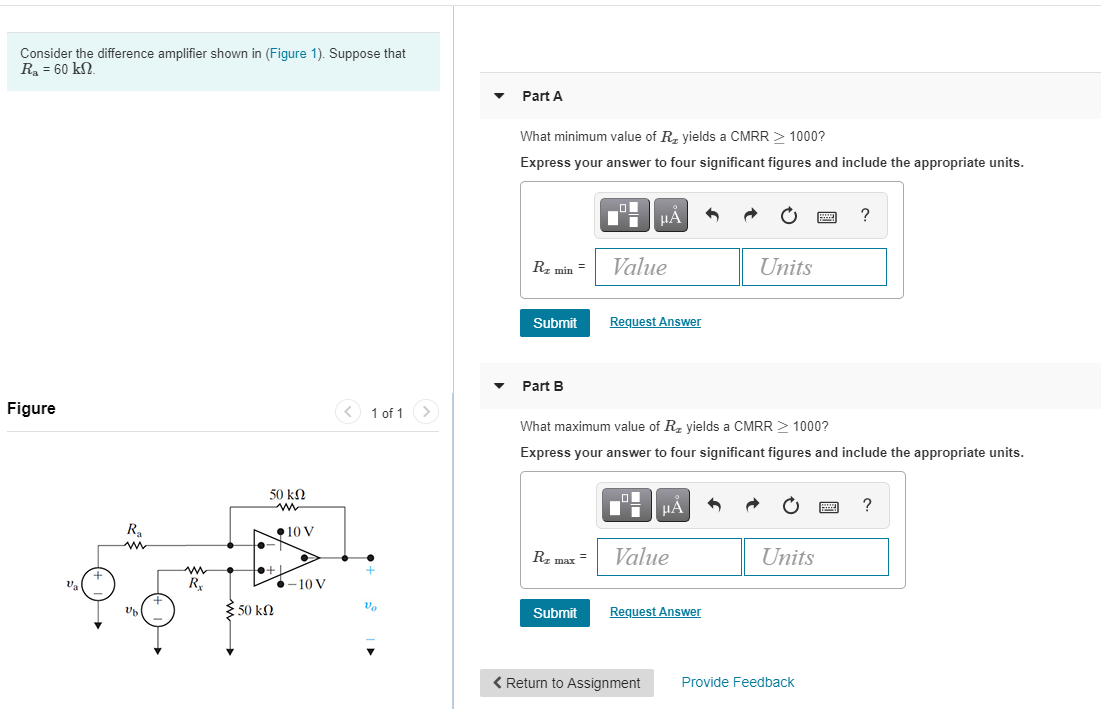The width and height of the screenshot is (1101, 709).
Task: Open the units (μÅ) palette in Part B
Action: (x=672, y=505)
